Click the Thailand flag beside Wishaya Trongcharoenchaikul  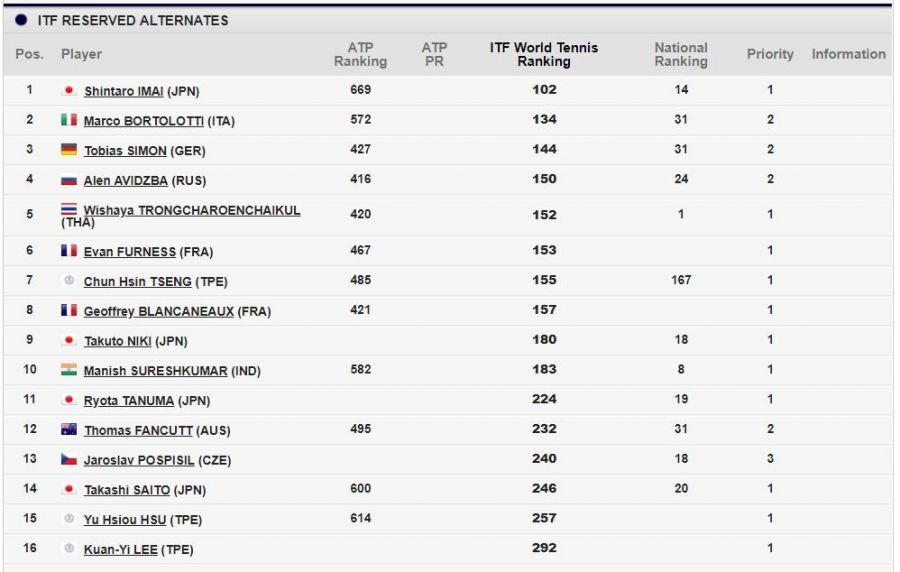(x=69, y=209)
